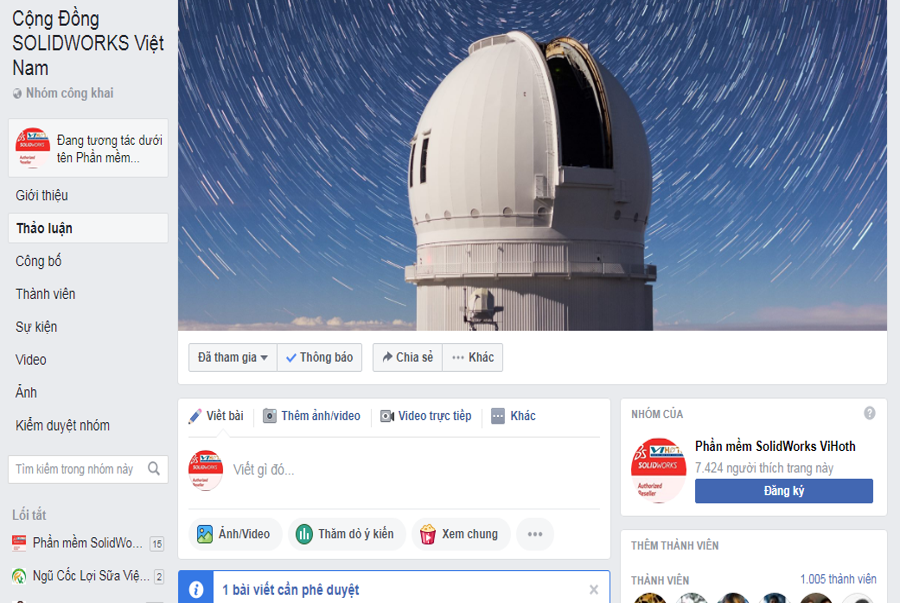
Task: Open the Ảnh/Video photo option
Action: [235, 534]
